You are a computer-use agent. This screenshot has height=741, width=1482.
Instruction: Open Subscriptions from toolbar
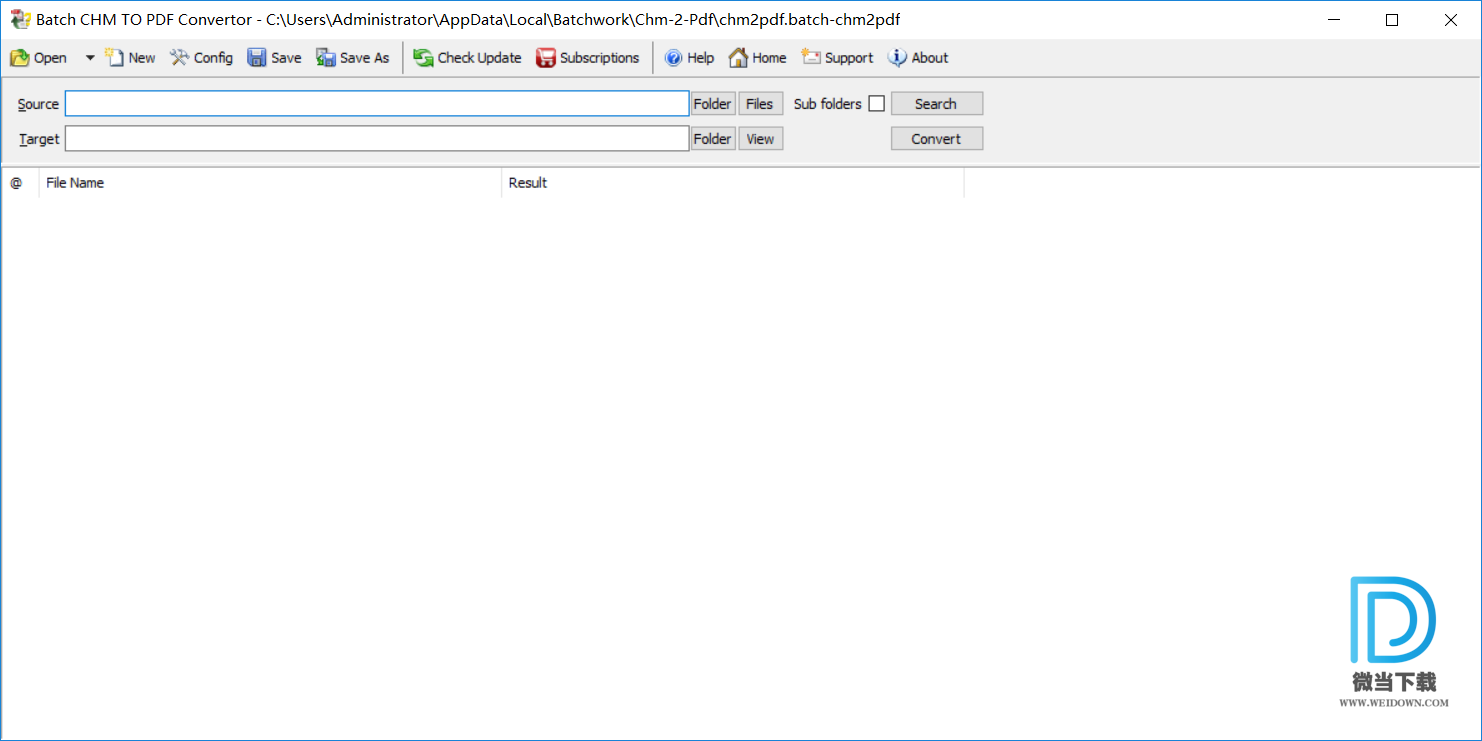pos(587,58)
